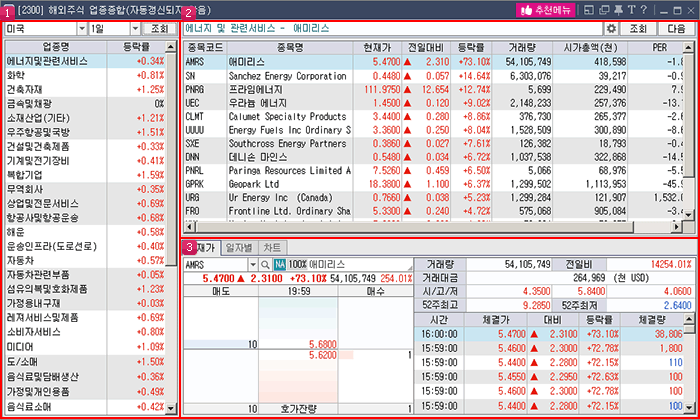Sort stock list by 거래량 header
This screenshot has height=420, width=700.
(x=522, y=47)
